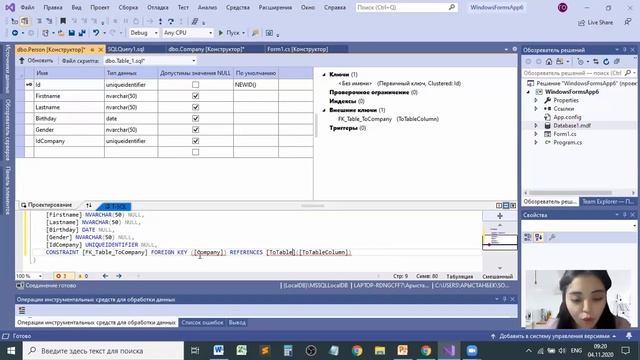Click the Visual Studio search box
Viewport: 640px width, 360px height.
click(406, 7)
